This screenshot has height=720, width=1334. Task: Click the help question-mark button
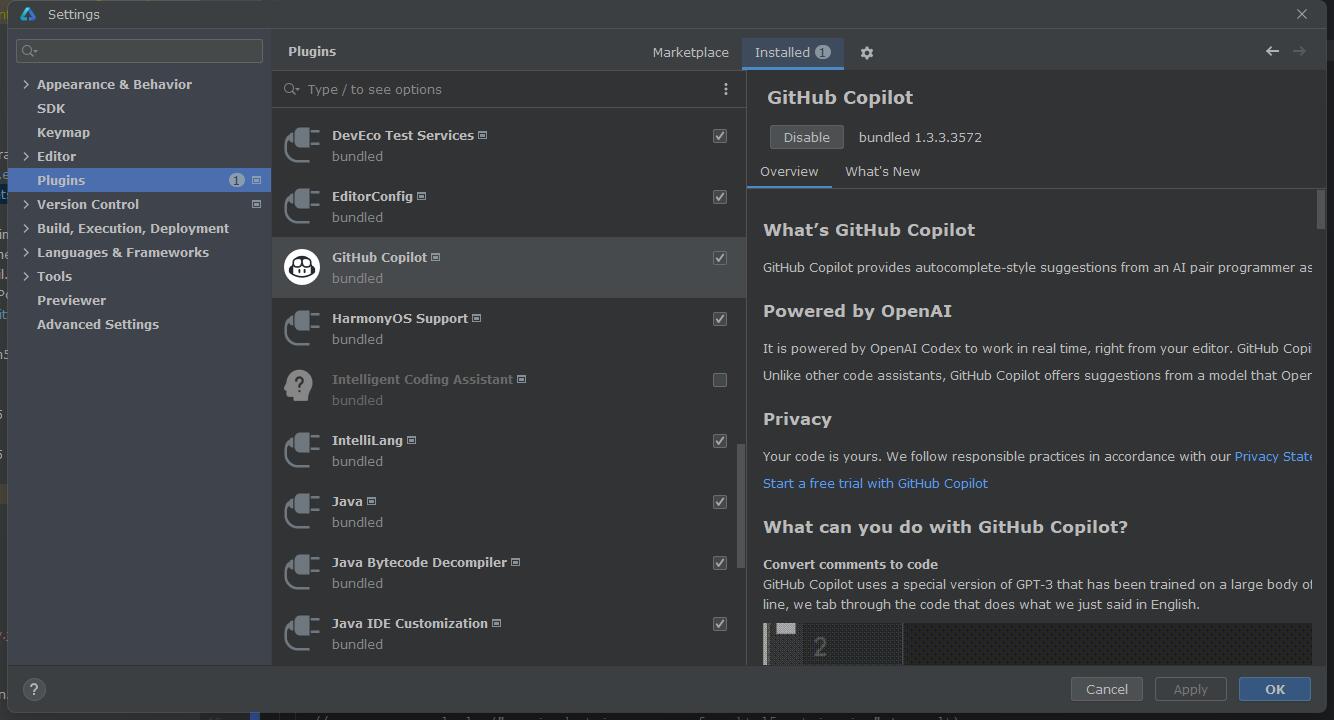pos(34,689)
